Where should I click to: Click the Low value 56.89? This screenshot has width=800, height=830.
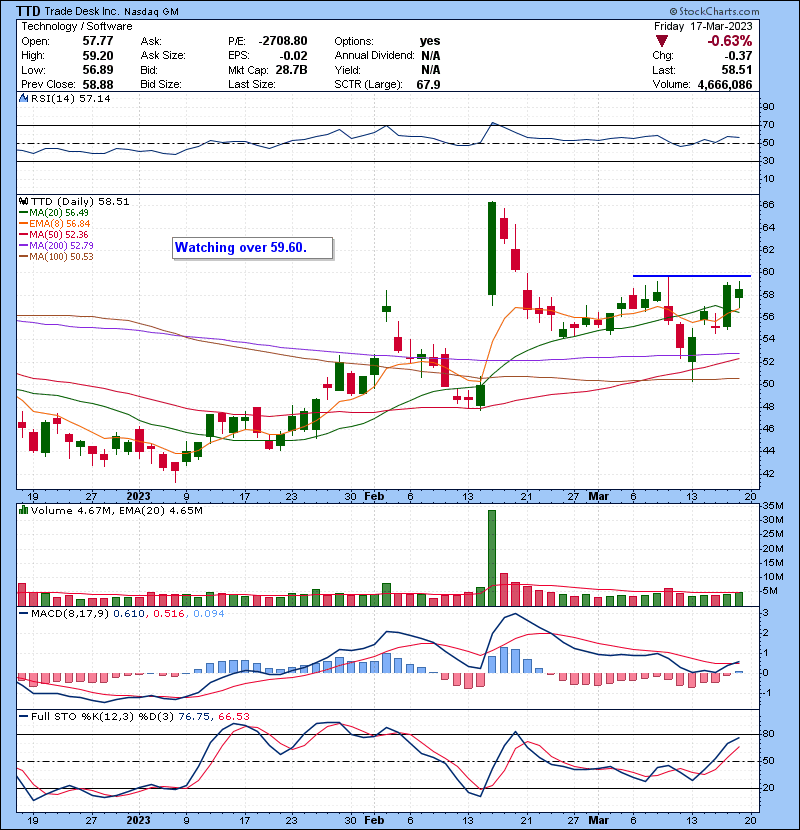(x=97, y=70)
